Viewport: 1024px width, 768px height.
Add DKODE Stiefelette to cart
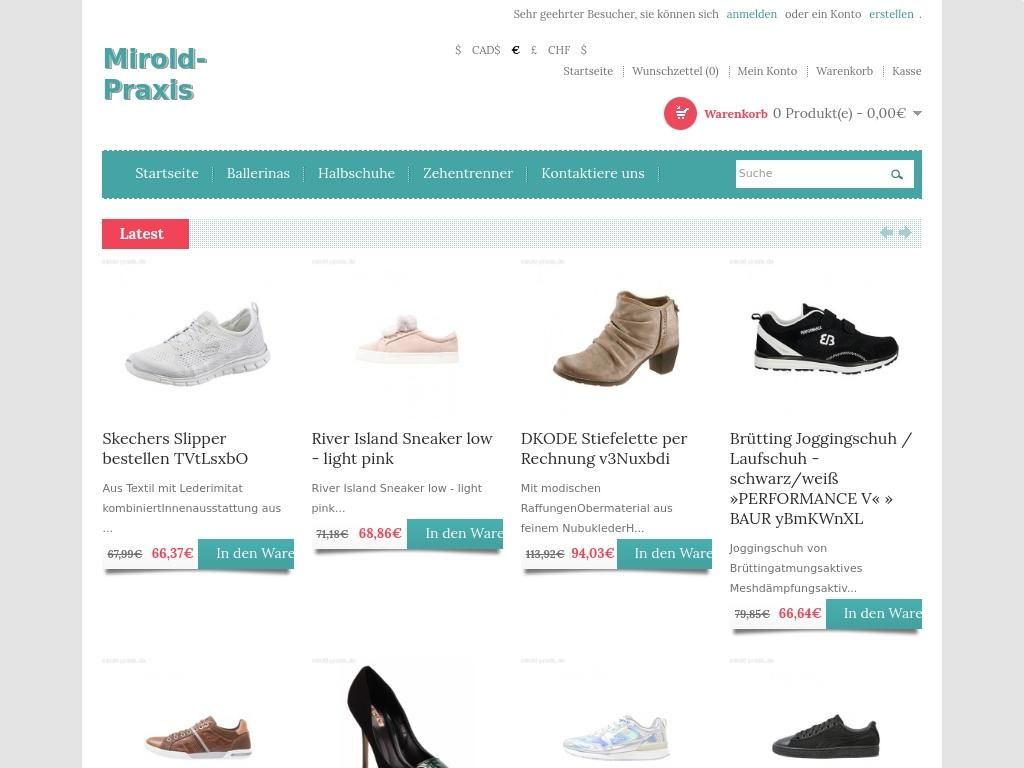665,554
